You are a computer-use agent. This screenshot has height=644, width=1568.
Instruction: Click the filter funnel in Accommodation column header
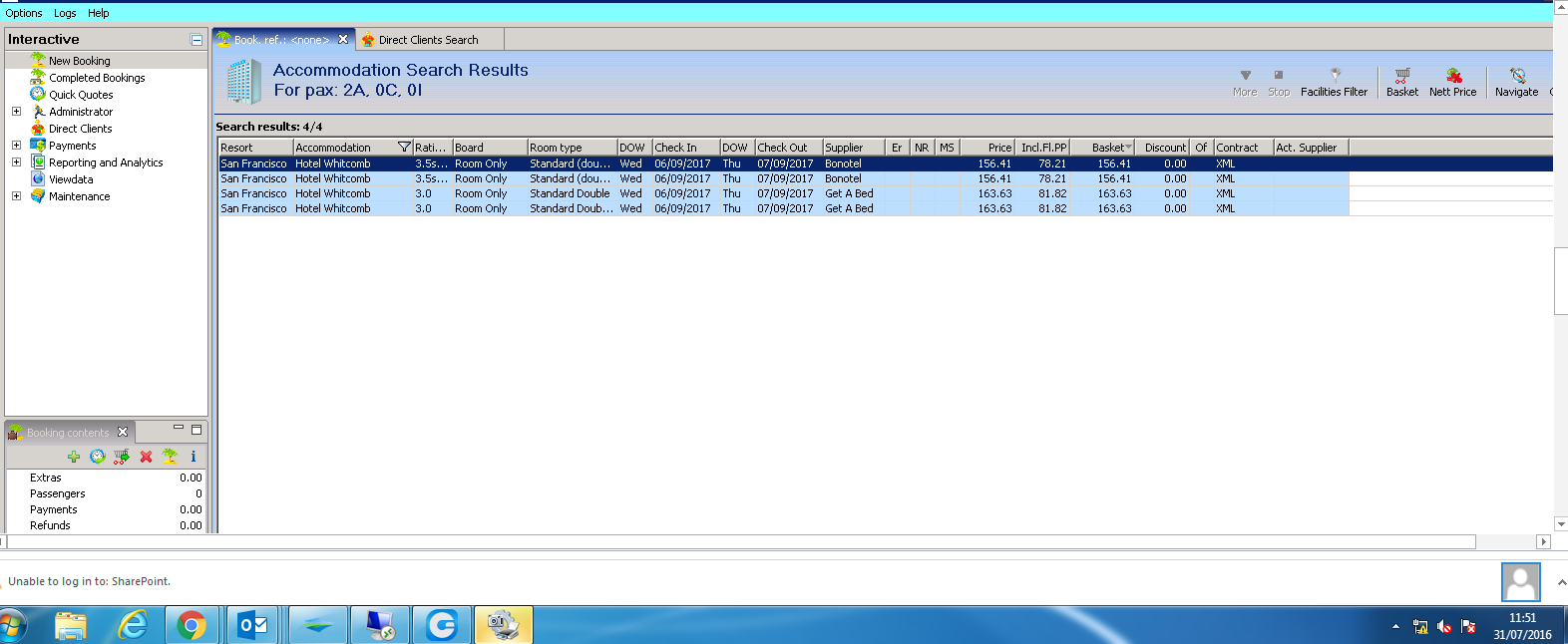(x=404, y=148)
